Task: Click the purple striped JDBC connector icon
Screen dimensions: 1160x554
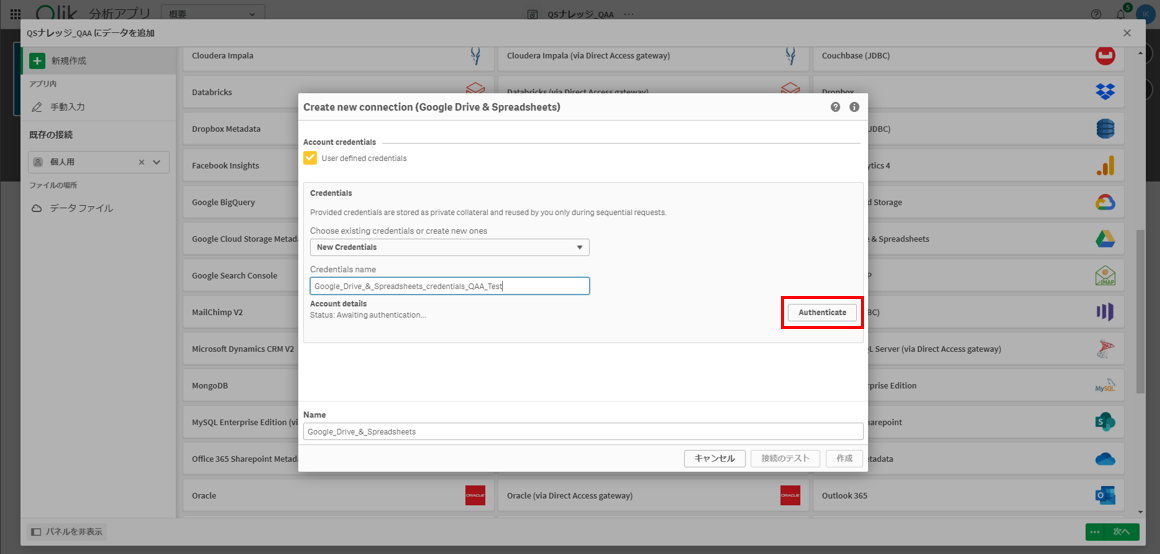Action: click(1105, 312)
